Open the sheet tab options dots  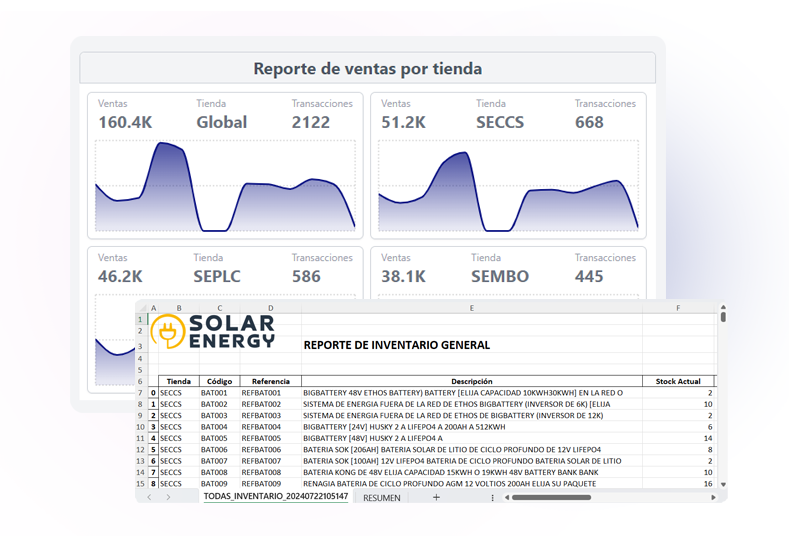click(x=492, y=498)
